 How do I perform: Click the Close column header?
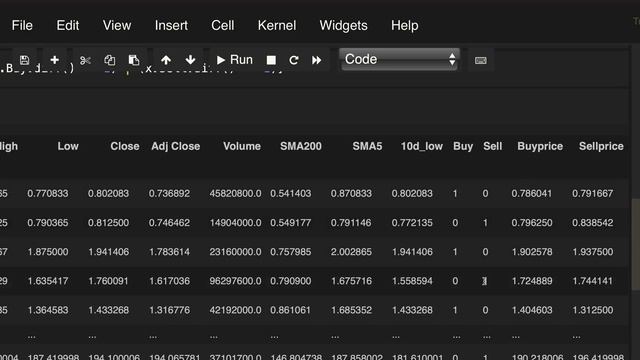pyautogui.click(x=125, y=146)
